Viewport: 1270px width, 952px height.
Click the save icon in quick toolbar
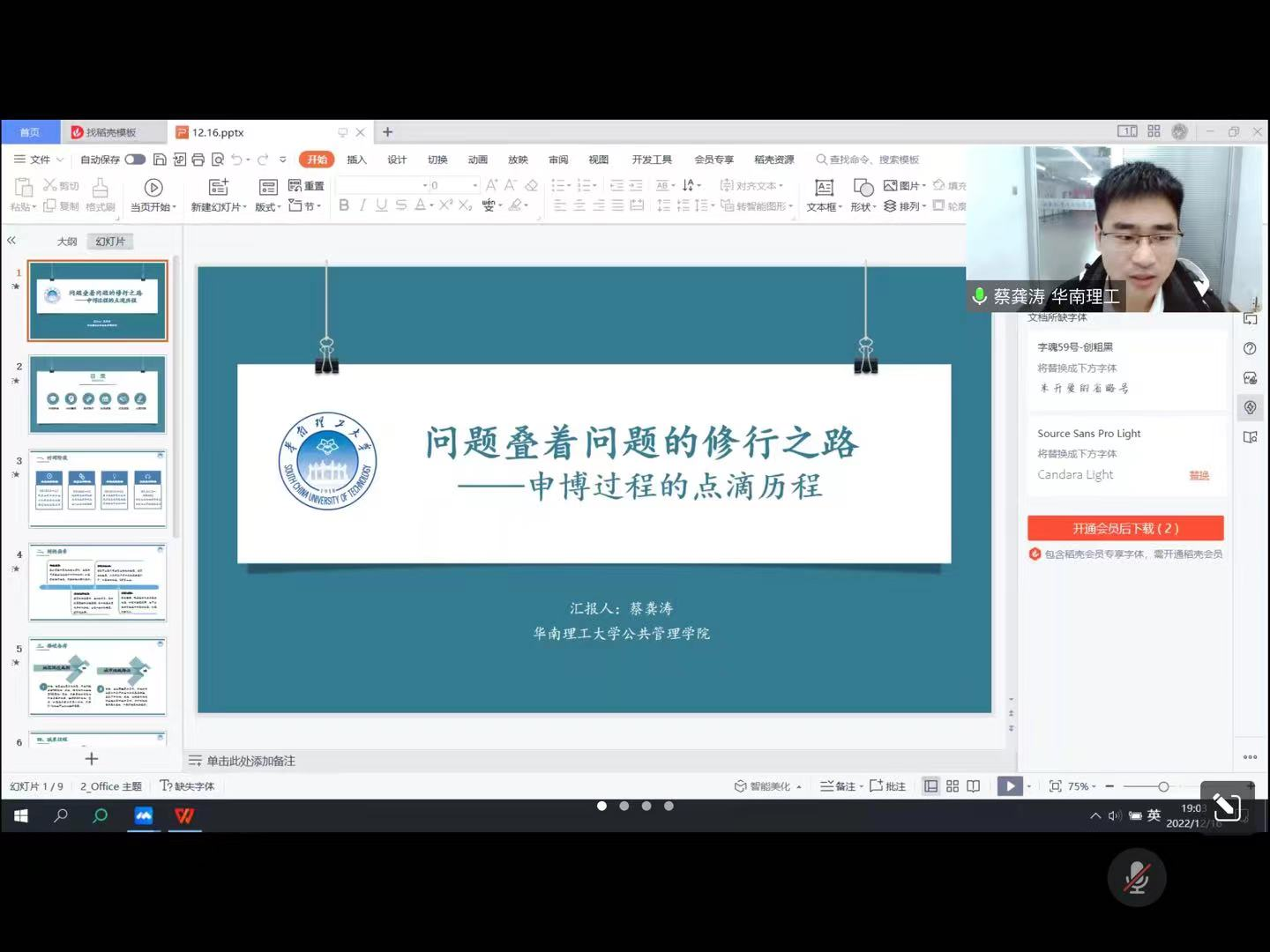coord(160,160)
